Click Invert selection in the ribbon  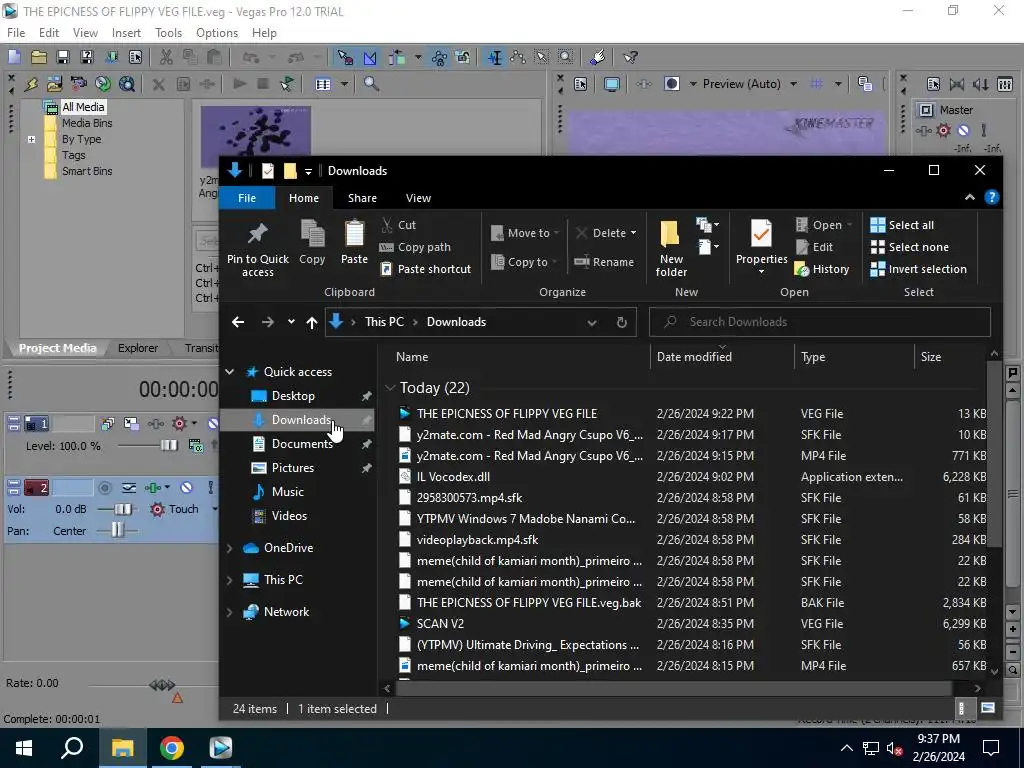click(x=918, y=269)
